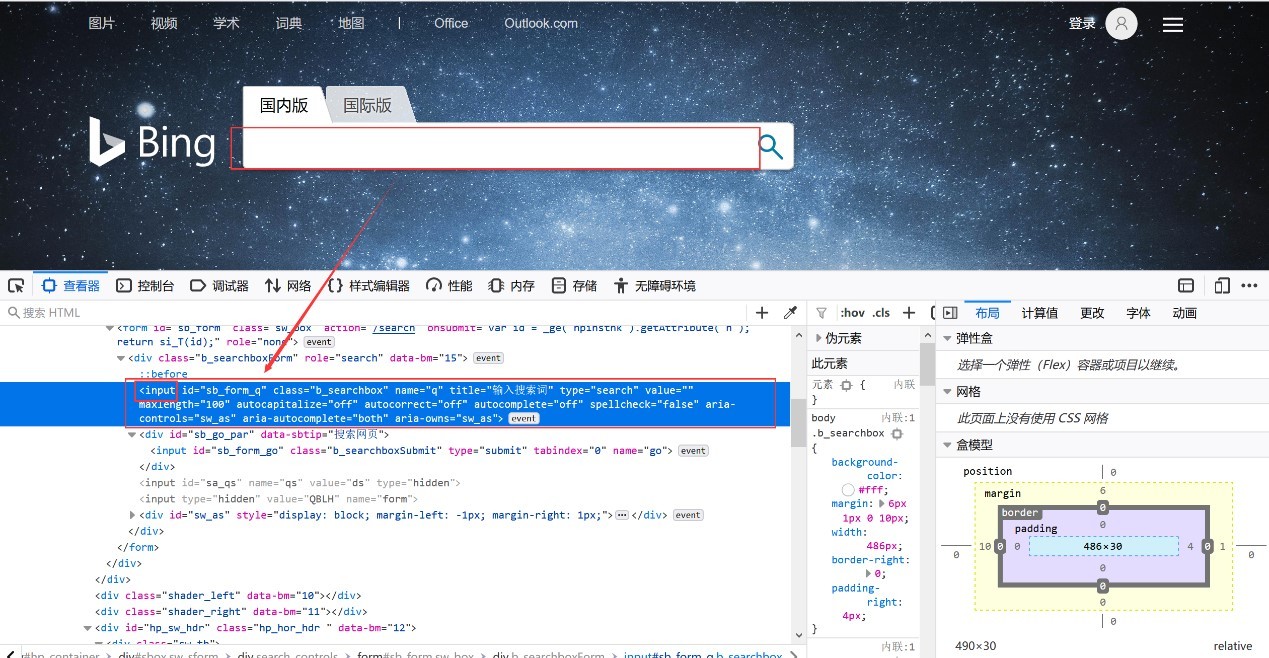The width and height of the screenshot is (1269, 658).
Task: Toggle .cls class panel
Action: (881, 313)
